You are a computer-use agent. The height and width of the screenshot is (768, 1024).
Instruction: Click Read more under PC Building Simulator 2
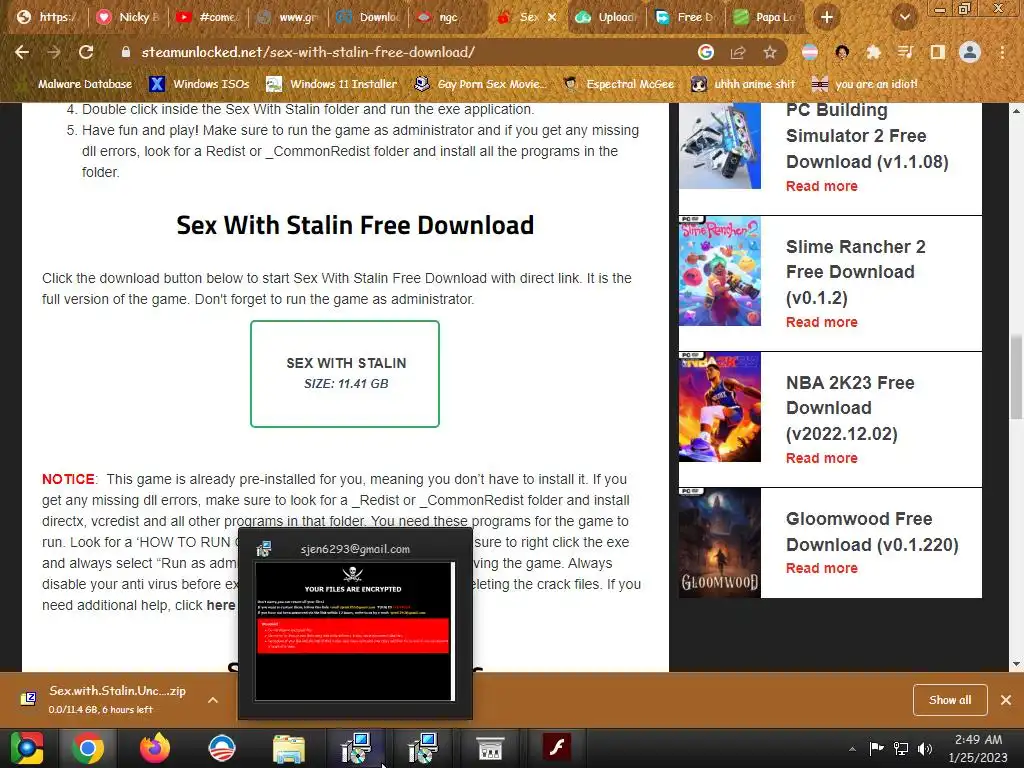(x=822, y=186)
